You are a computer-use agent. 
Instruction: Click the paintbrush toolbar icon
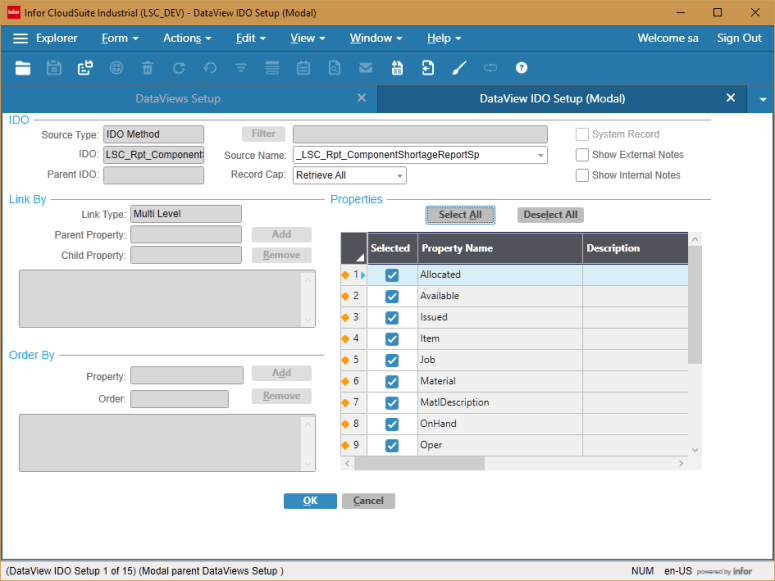pyautogui.click(x=459, y=68)
